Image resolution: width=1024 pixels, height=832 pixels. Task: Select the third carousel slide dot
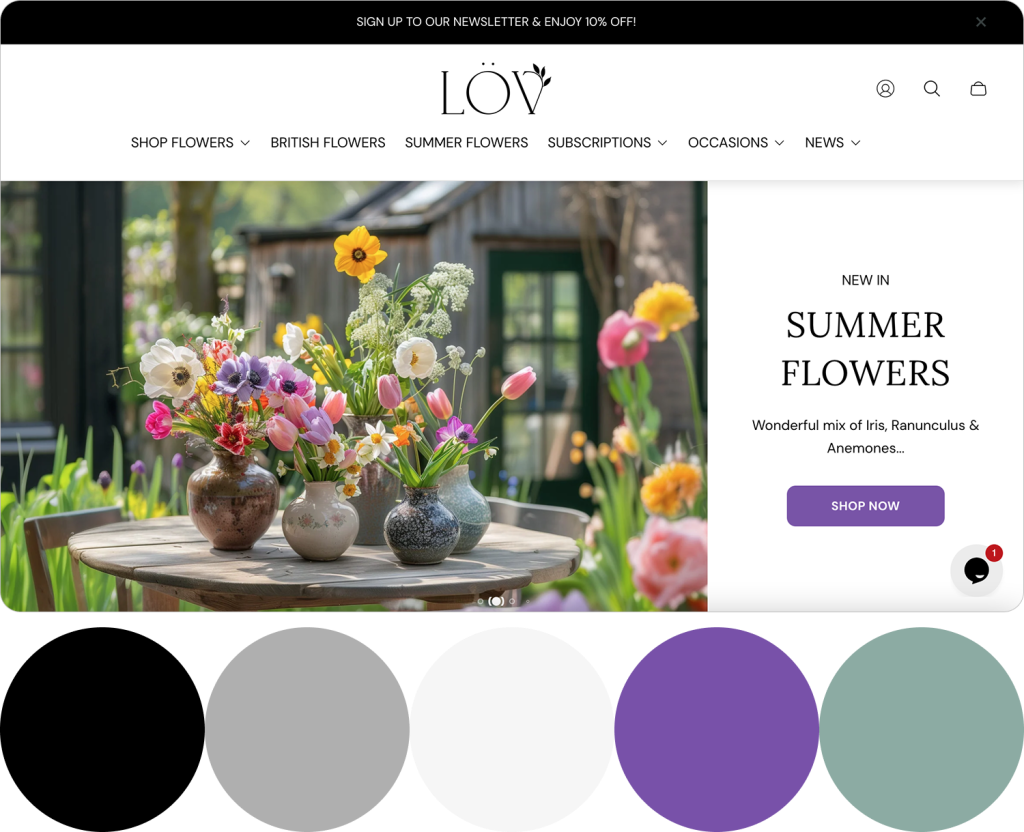click(512, 601)
